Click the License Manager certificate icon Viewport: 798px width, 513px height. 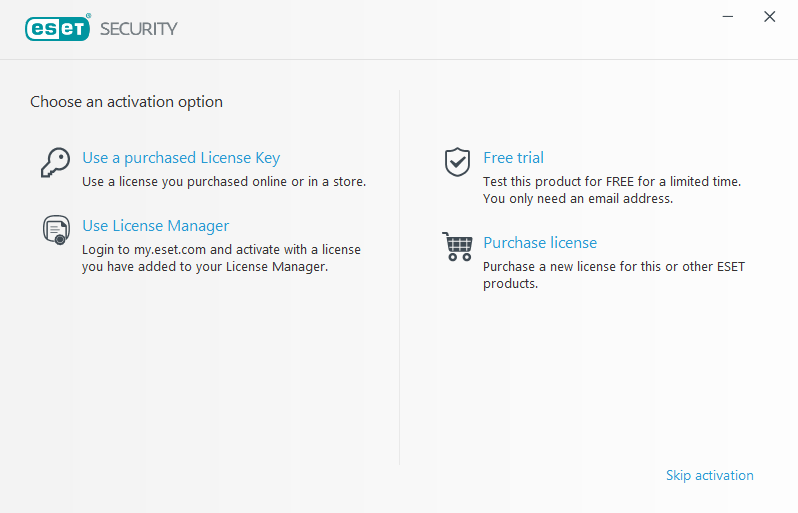click(x=56, y=230)
